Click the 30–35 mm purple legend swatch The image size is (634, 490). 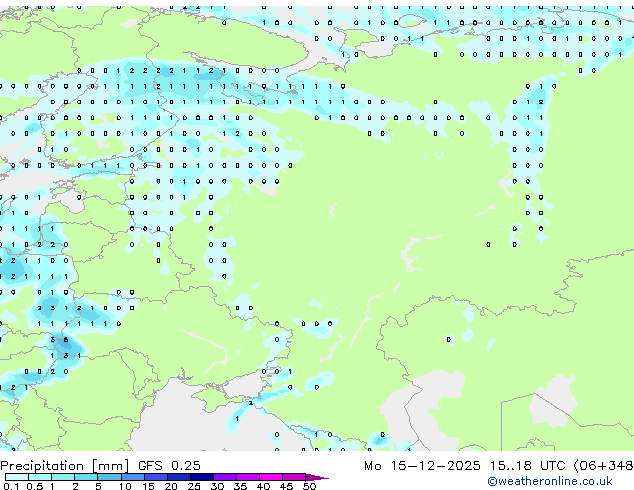[225, 477]
